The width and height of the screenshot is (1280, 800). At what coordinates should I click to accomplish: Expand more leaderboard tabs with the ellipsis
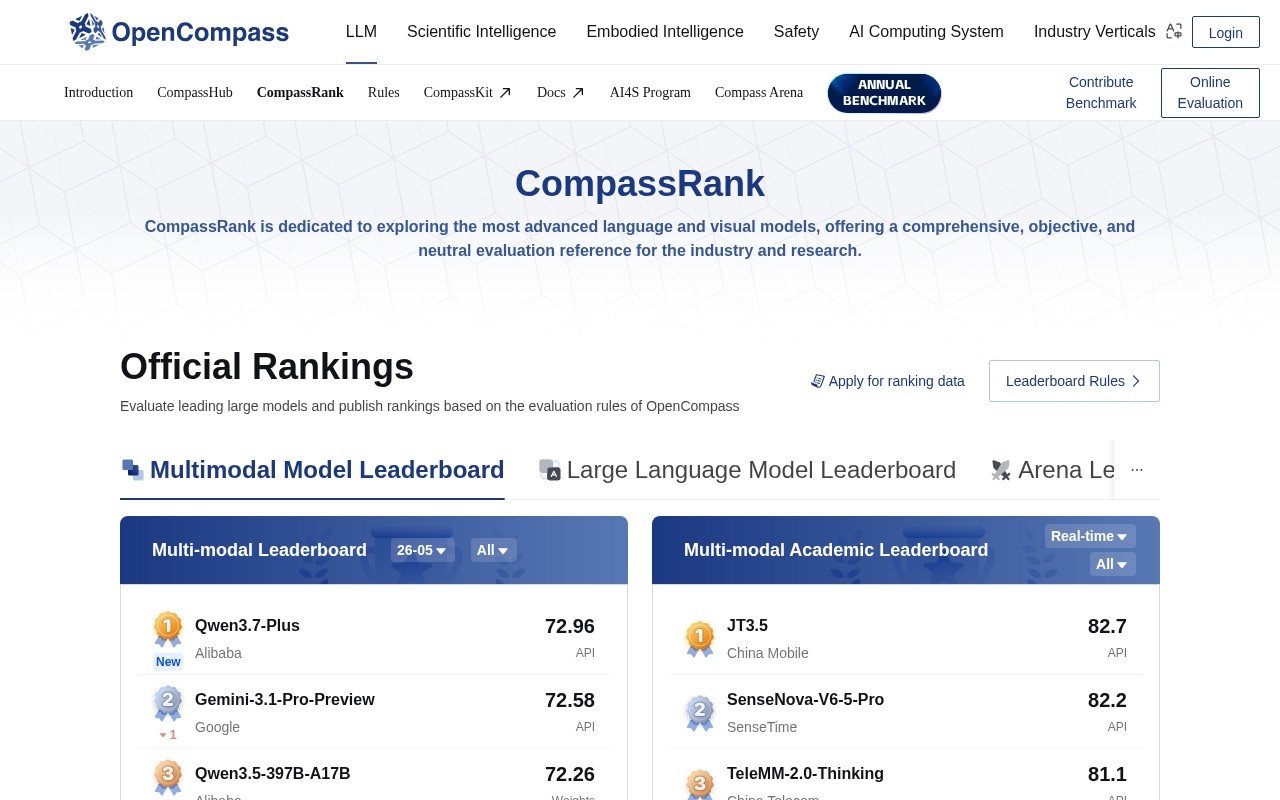[1136, 470]
